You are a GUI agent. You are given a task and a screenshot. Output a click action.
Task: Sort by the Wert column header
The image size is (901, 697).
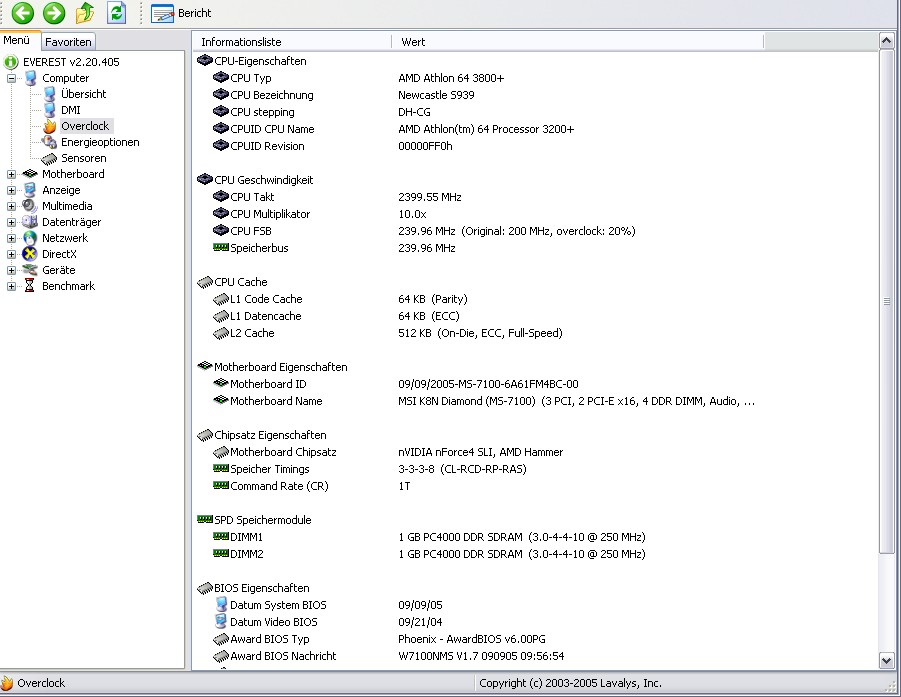click(x=577, y=42)
